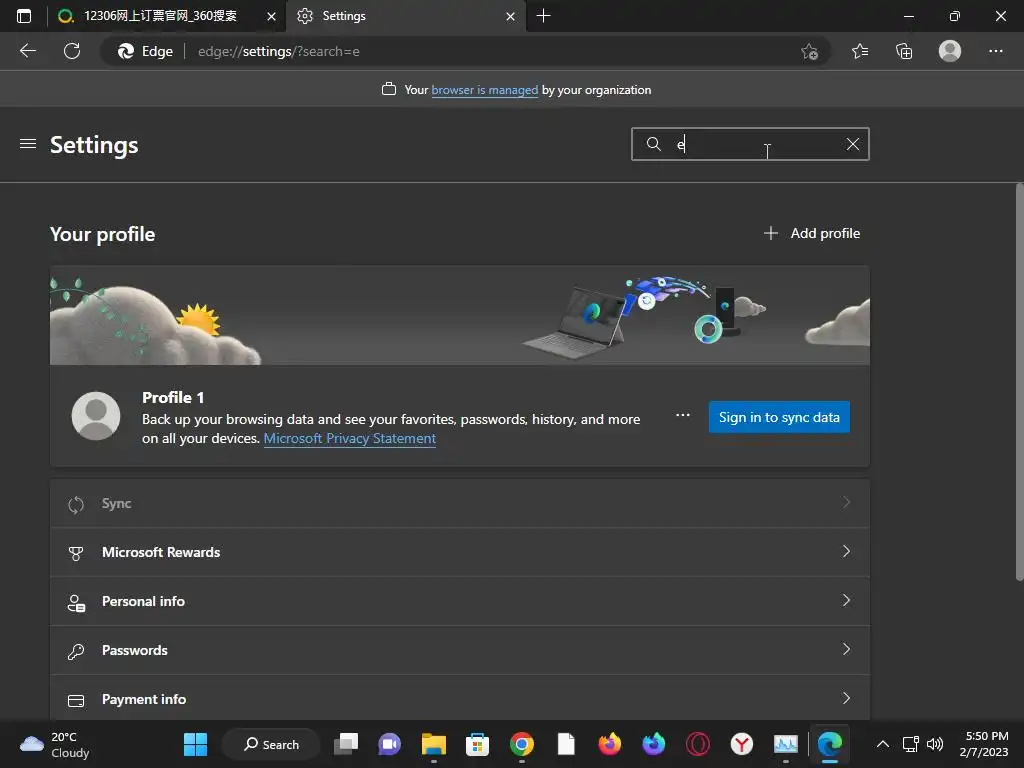Click the Profile 1 avatar picture
Image resolution: width=1024 pixels, height=768 pixels.
point(96,416)
